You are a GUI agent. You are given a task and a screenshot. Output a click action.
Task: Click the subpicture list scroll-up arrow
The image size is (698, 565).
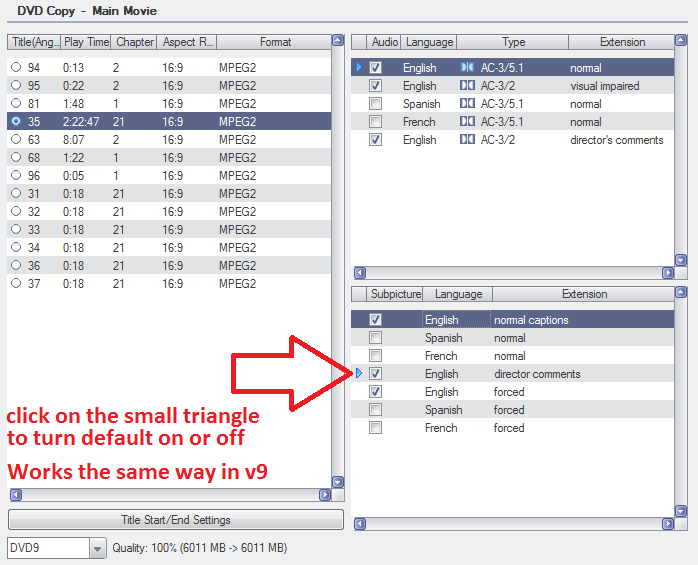(x=681, y=293)
